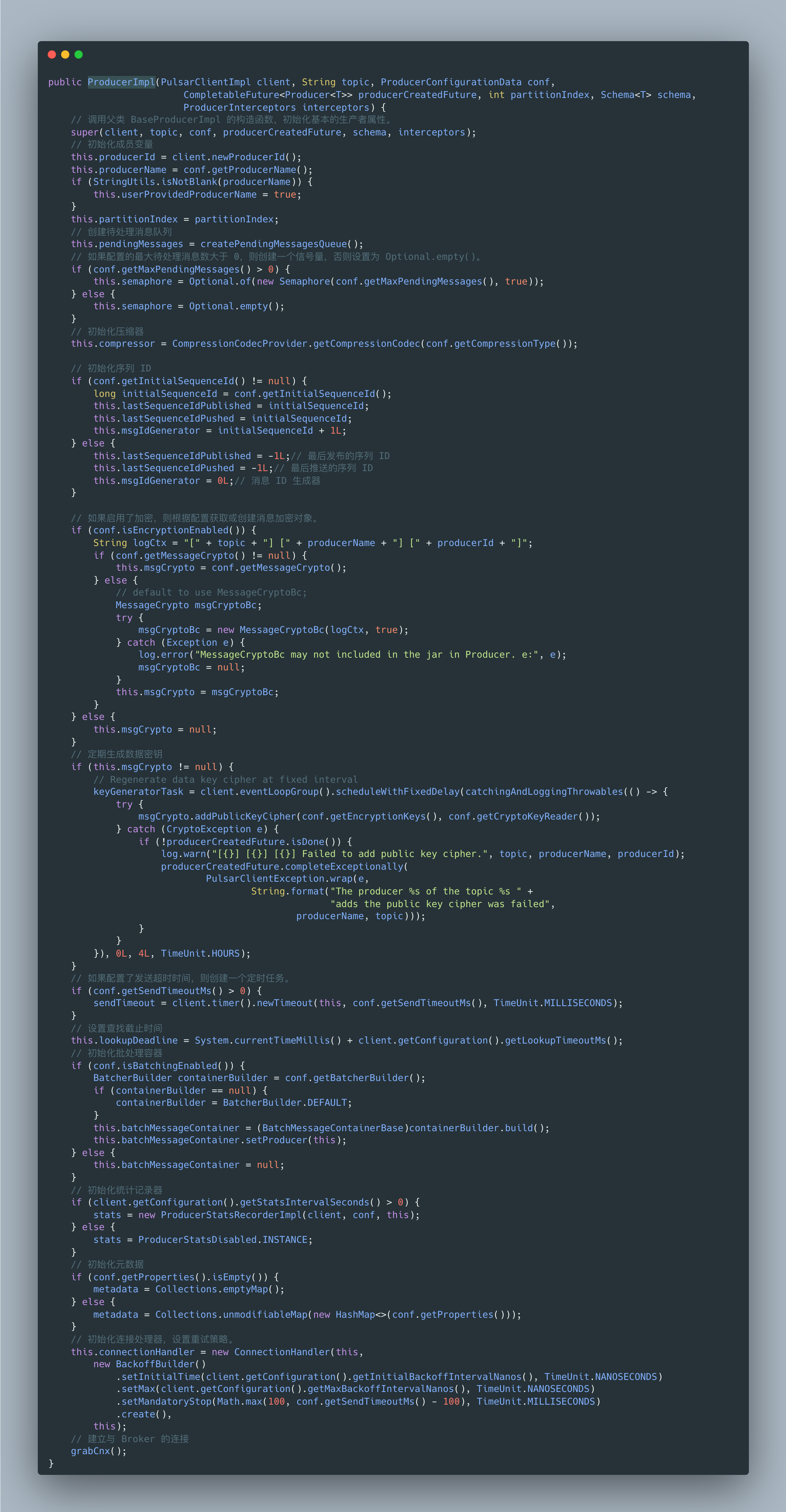The width and height of the screenshot is (786, 1512).
Task: Click the yellow minimize dot
Action: [x=65, y=55]
